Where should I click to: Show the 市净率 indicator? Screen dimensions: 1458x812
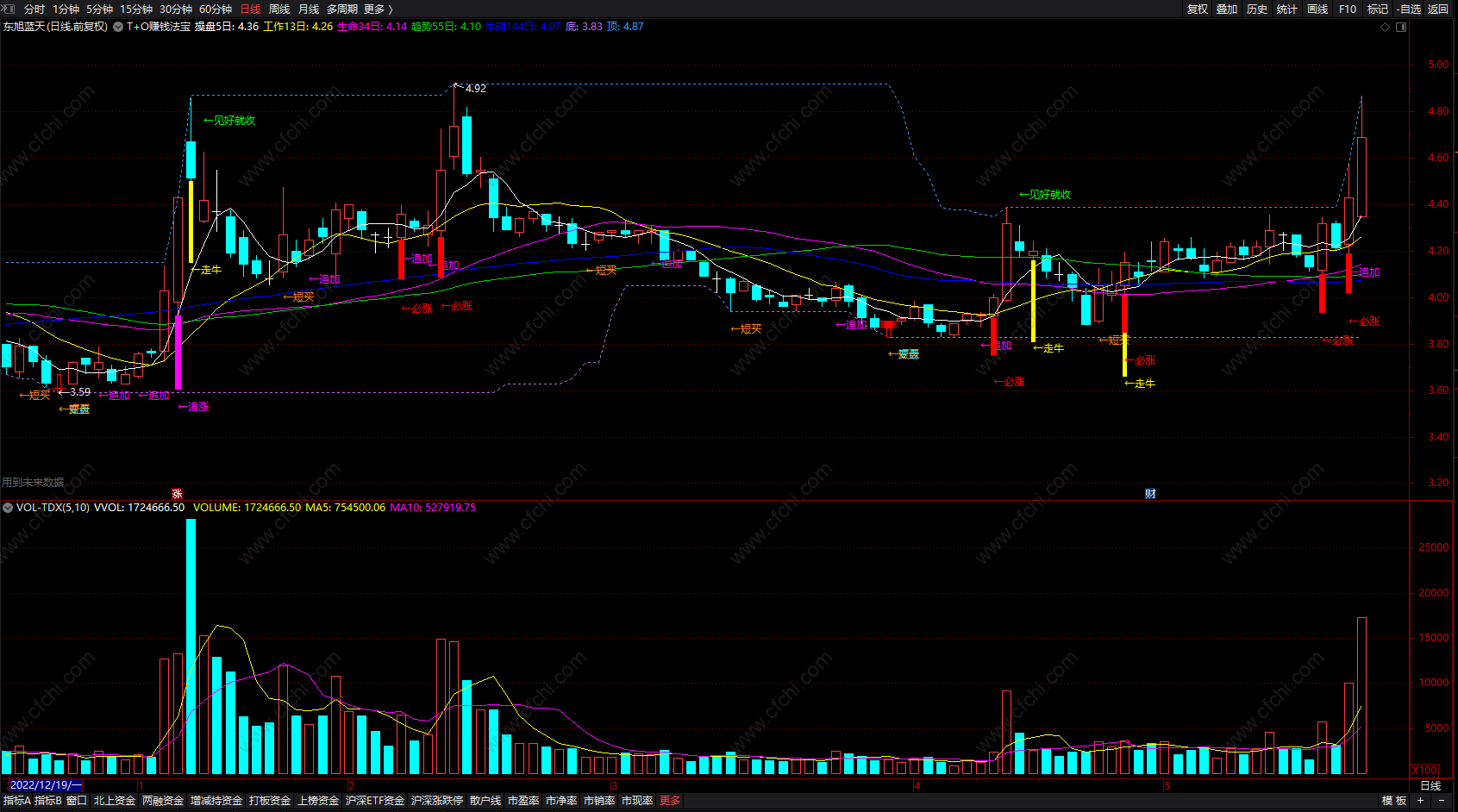[561, 801]
